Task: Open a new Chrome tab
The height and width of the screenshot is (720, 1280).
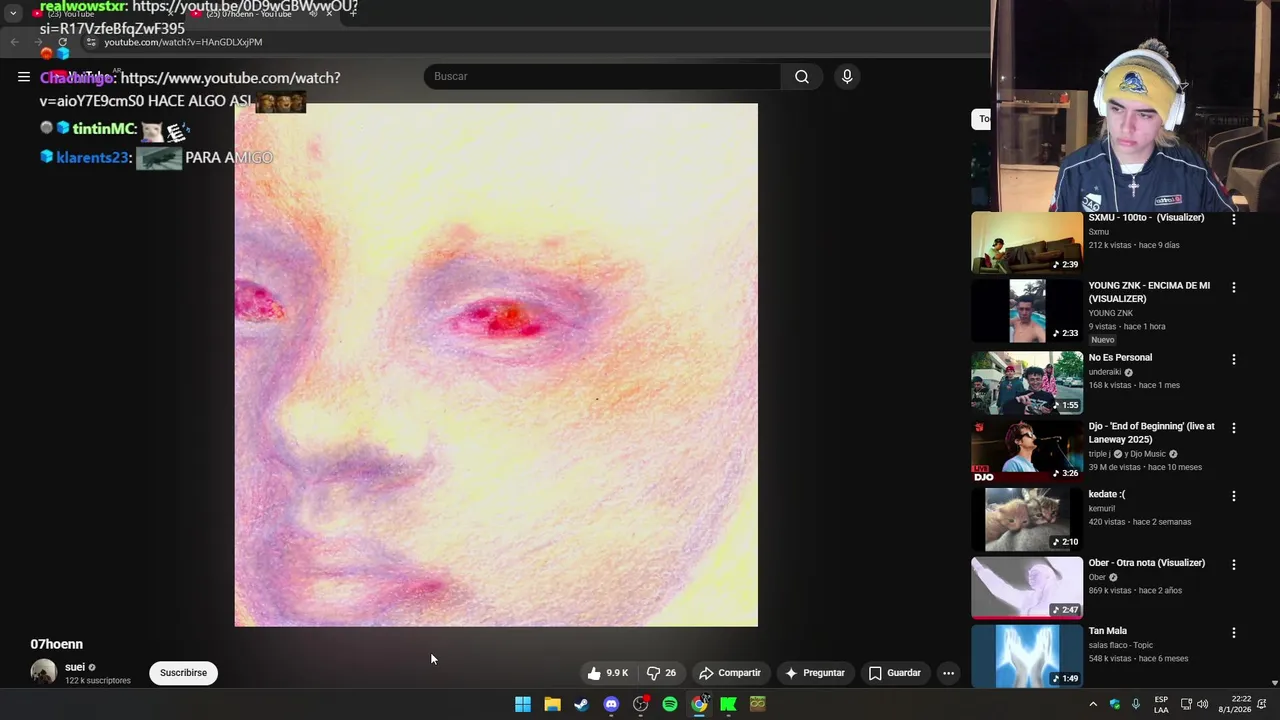Action: click(x=353, y=14)
